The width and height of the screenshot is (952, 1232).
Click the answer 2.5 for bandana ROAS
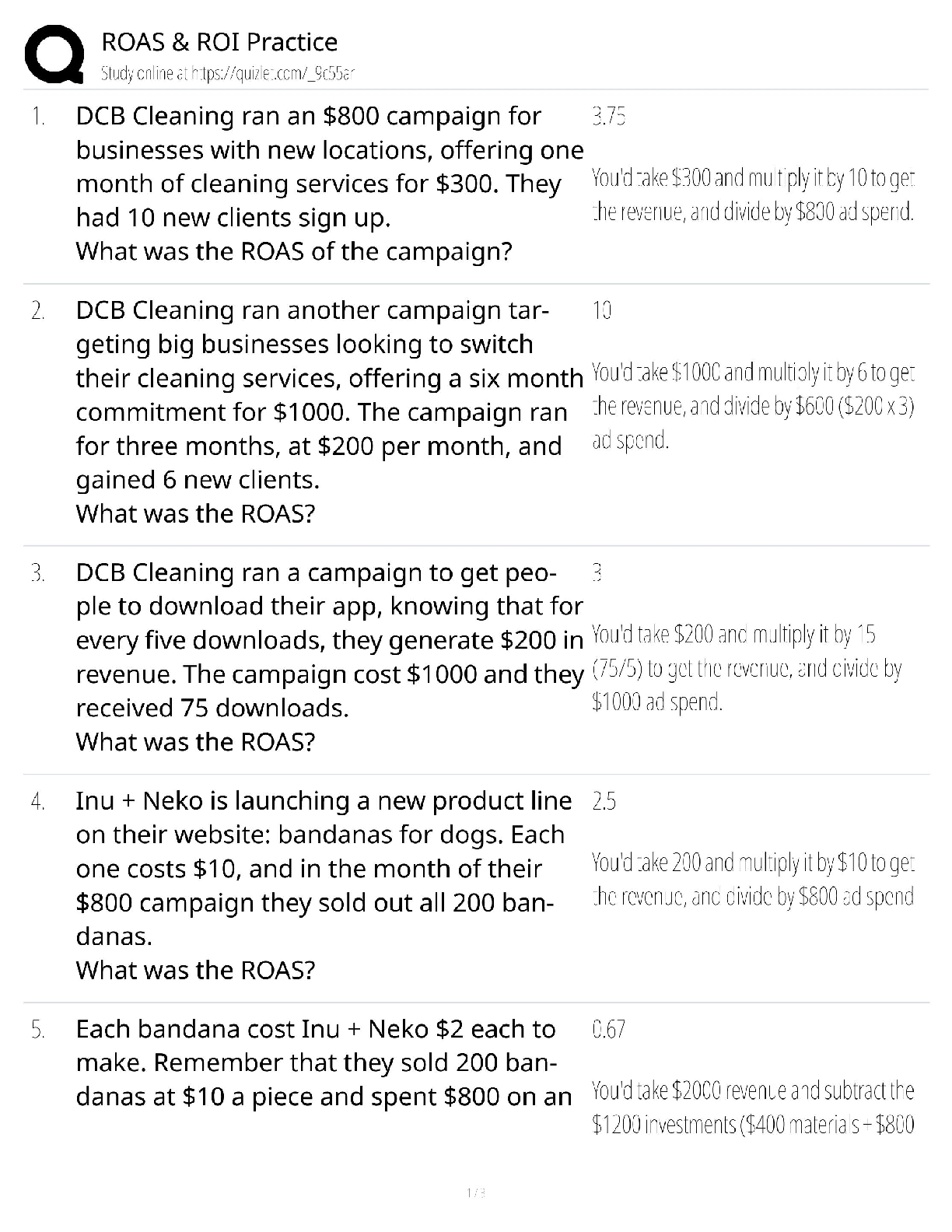click(604, 801)
